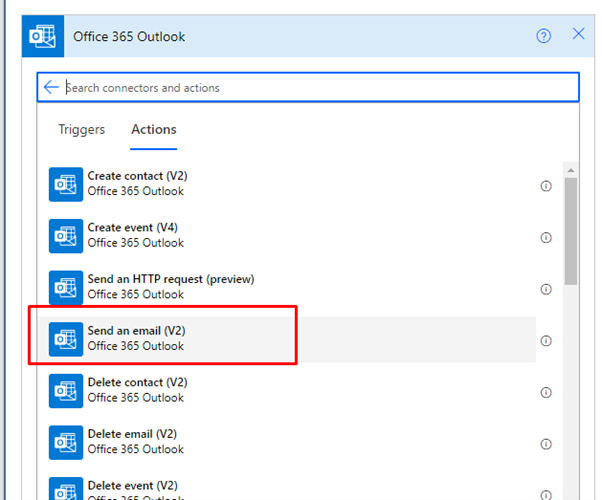The width and height of the screenshot is (602, 500).
Task: Switch to the Triggers tab
Action: [x=81, y=129]
